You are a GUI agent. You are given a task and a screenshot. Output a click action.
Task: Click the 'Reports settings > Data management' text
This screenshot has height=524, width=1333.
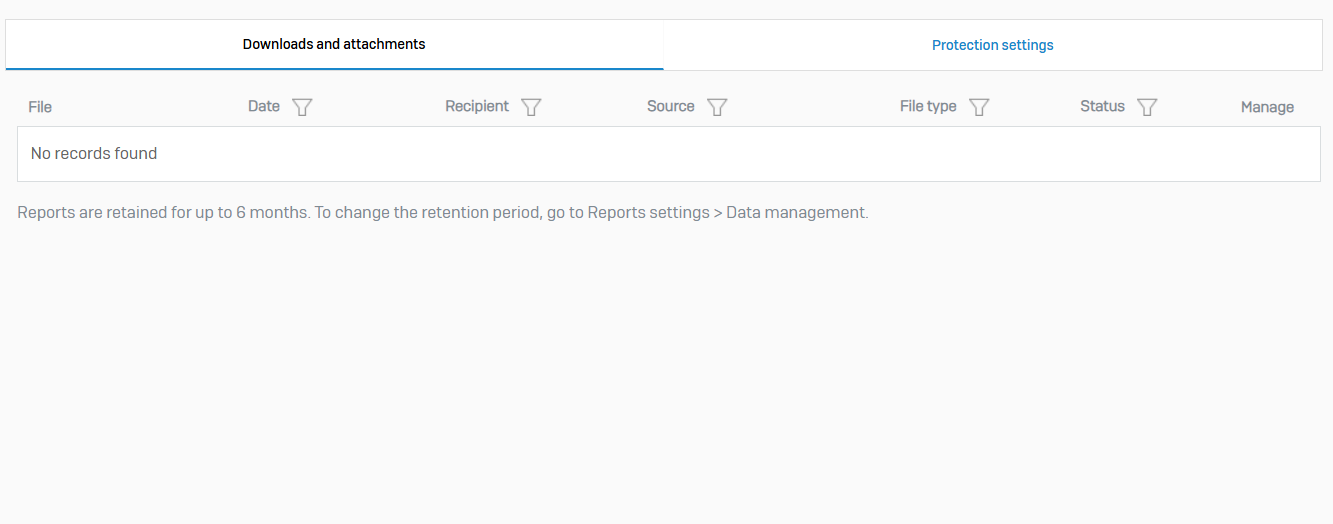726,213
